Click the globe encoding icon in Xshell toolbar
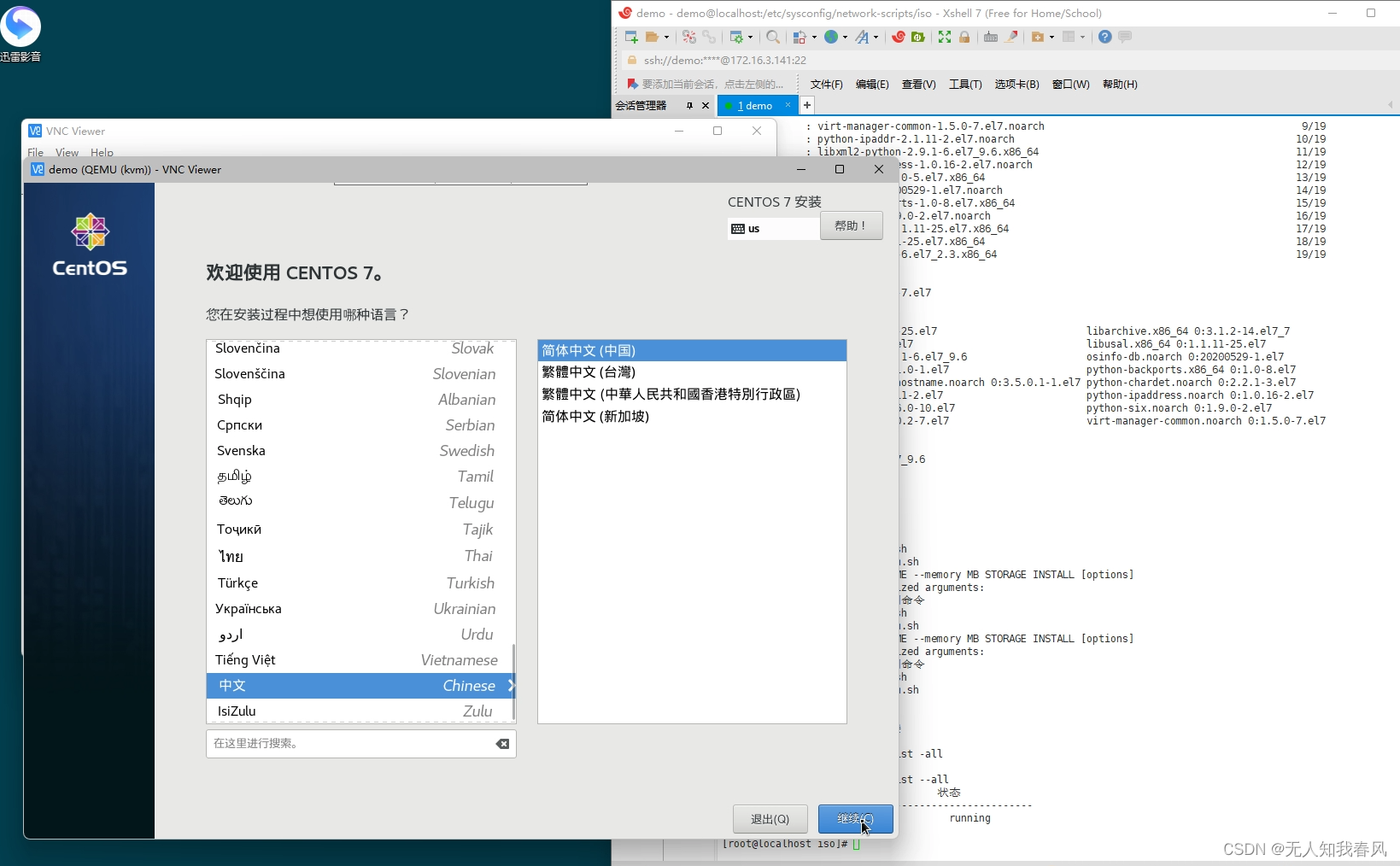The width and height of the screenshot is (1400, 866). coord(831,37)
